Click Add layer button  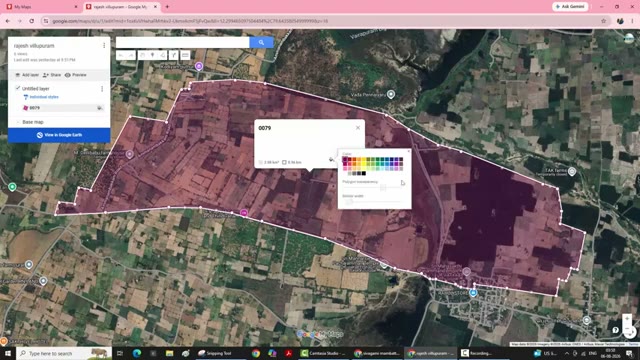coord(27,75)
